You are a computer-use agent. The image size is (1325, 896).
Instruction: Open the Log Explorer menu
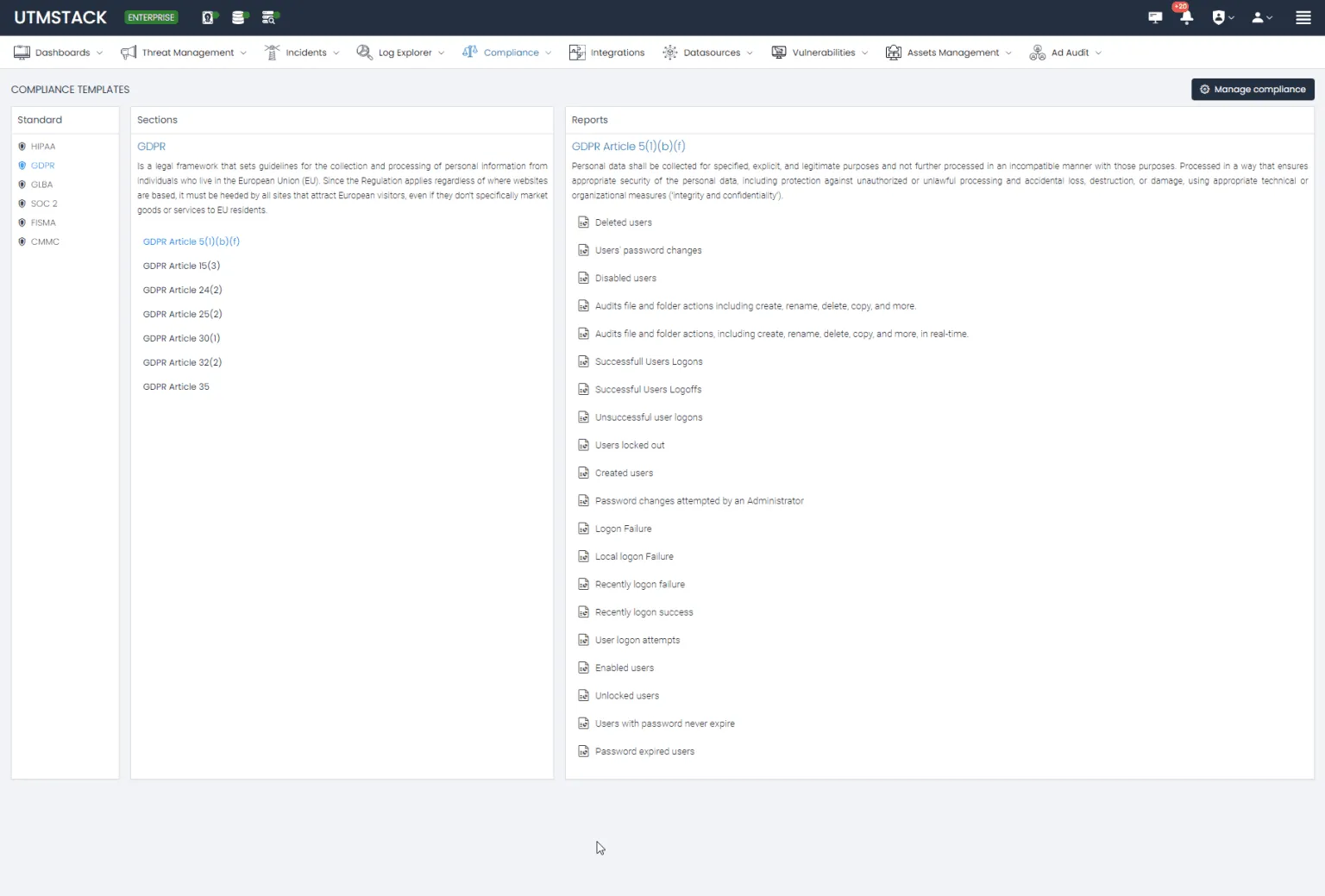click(x=401, y=53)
